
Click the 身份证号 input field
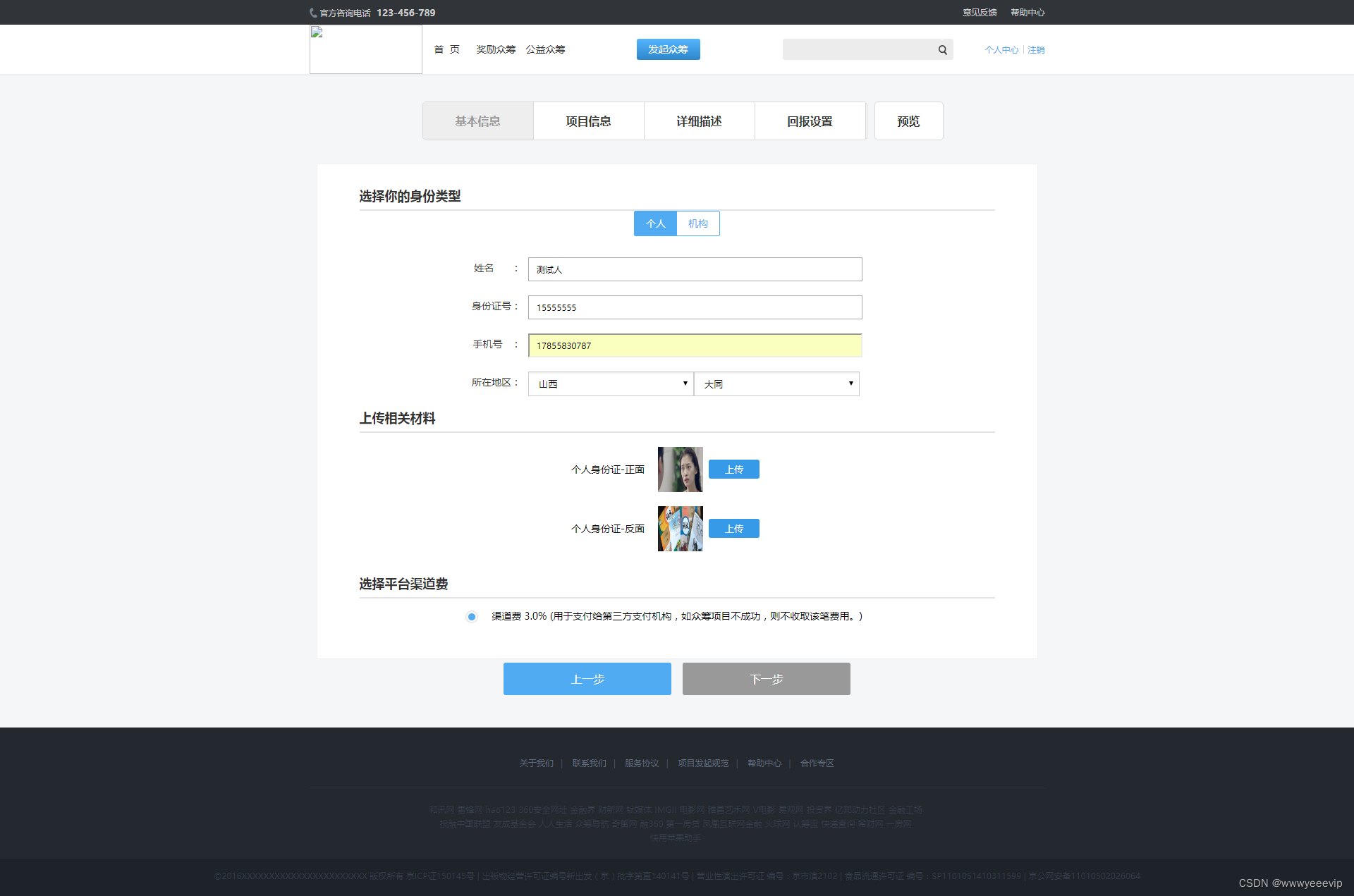pyautogui.click(x=695, y=307)
